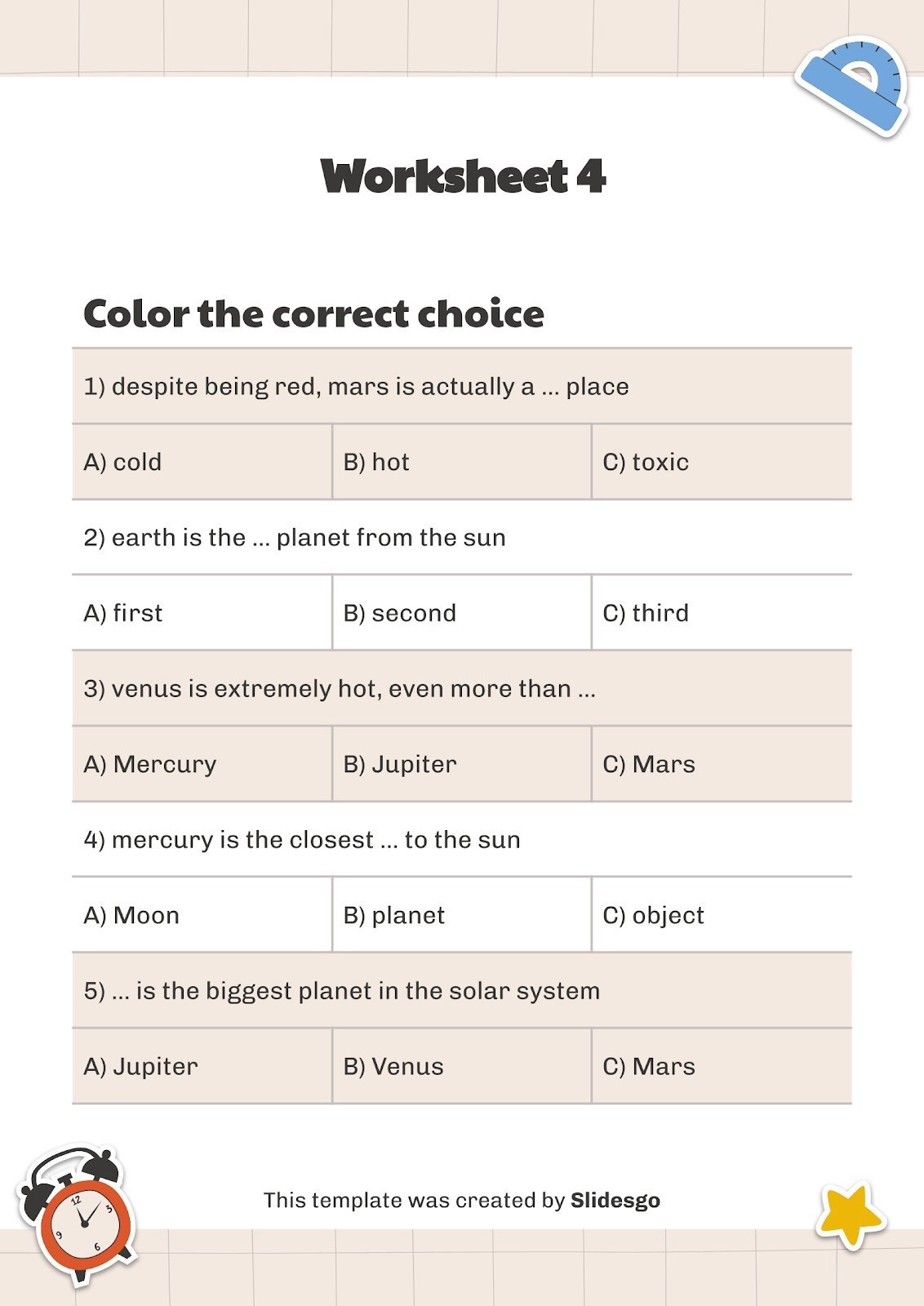924x1306 pixels.
Task: Click the Worksheet 4 title
Action: coord(463,177)
